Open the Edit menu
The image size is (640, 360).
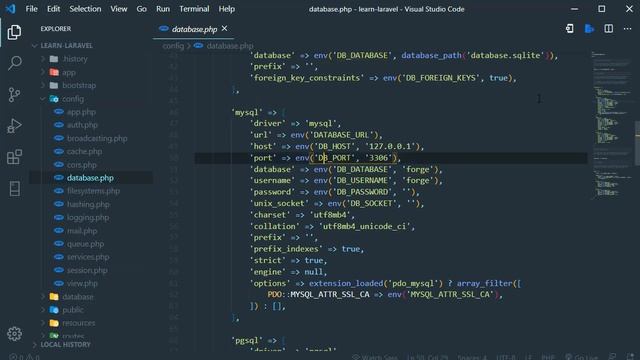pyautogui.click(x=53, y=9)
